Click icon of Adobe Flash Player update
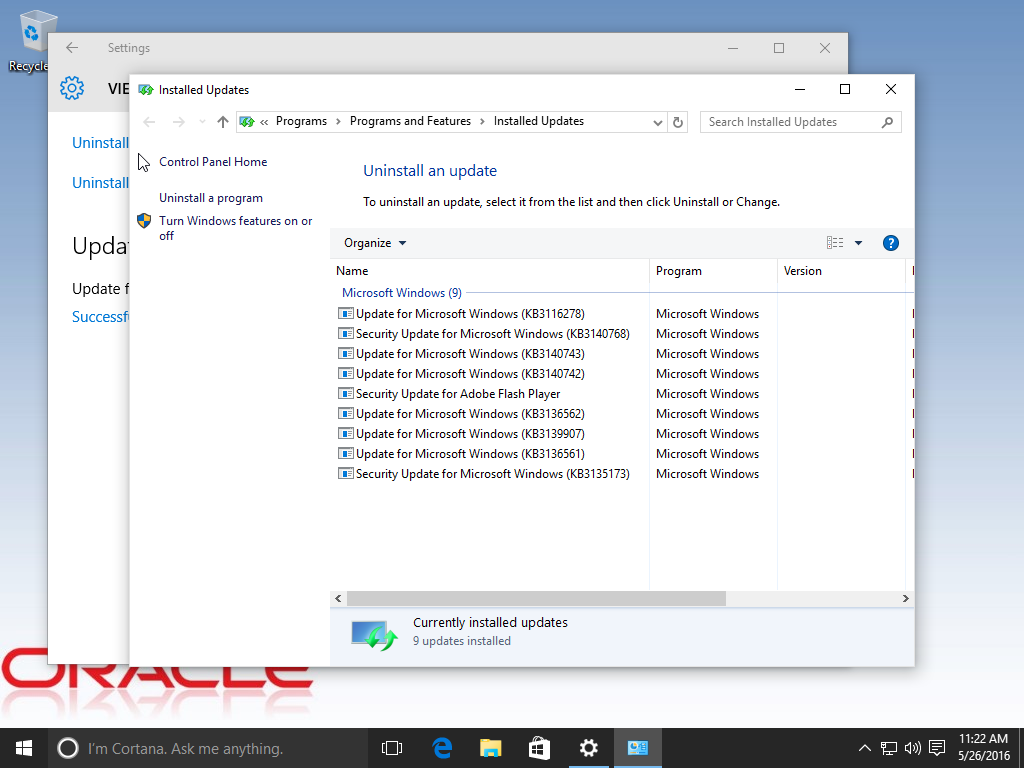Viewport: 1024px width, 768px height. pos(345,394)
